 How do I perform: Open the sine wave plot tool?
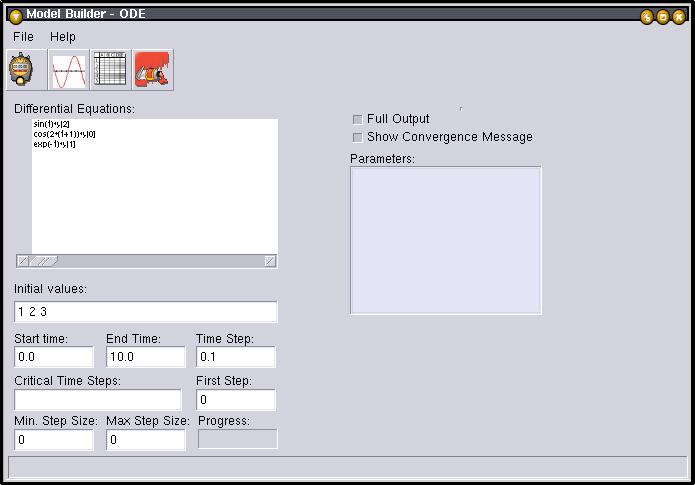coord(70,70)
